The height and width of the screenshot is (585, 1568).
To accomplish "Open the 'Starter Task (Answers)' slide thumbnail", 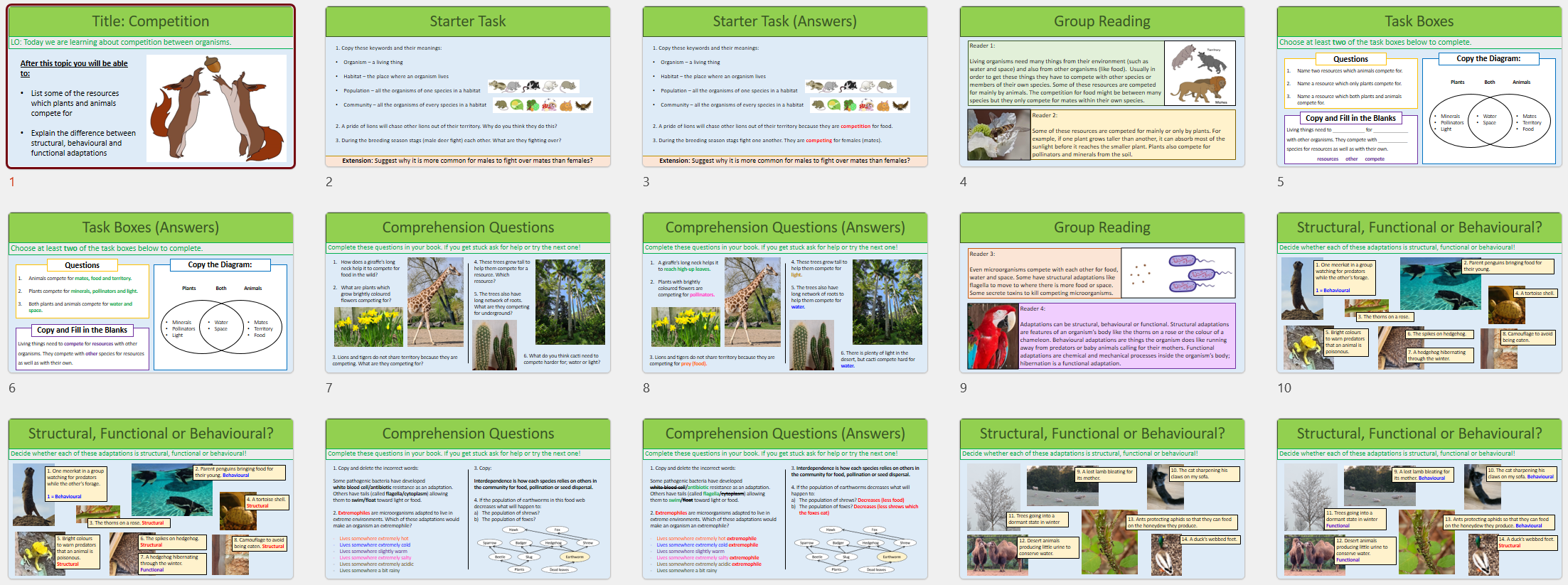I will coord(785,87).
